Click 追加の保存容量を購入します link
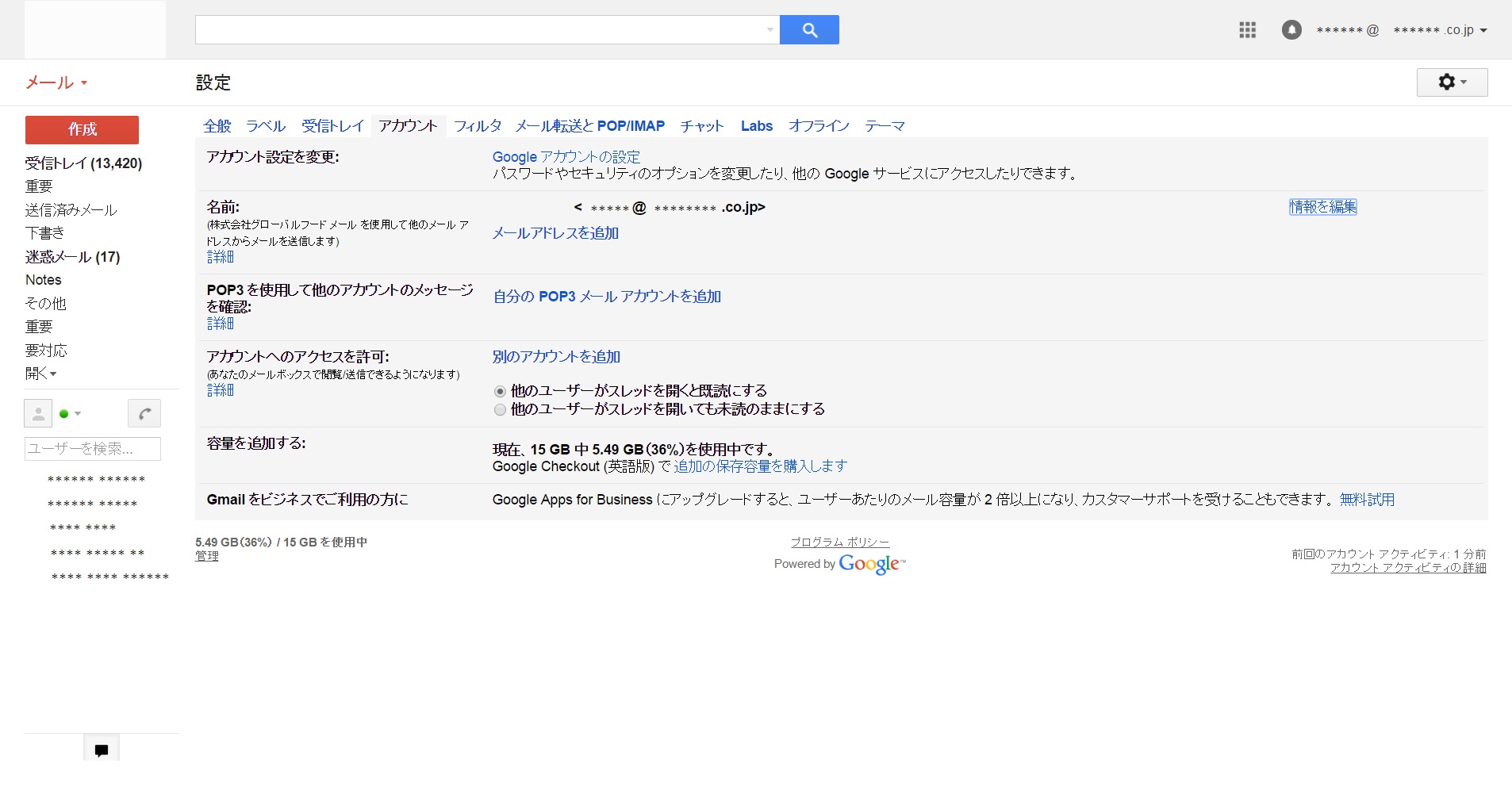This screenshot has height=809, width=1512. pyautogui.click(x=761, y=466)
